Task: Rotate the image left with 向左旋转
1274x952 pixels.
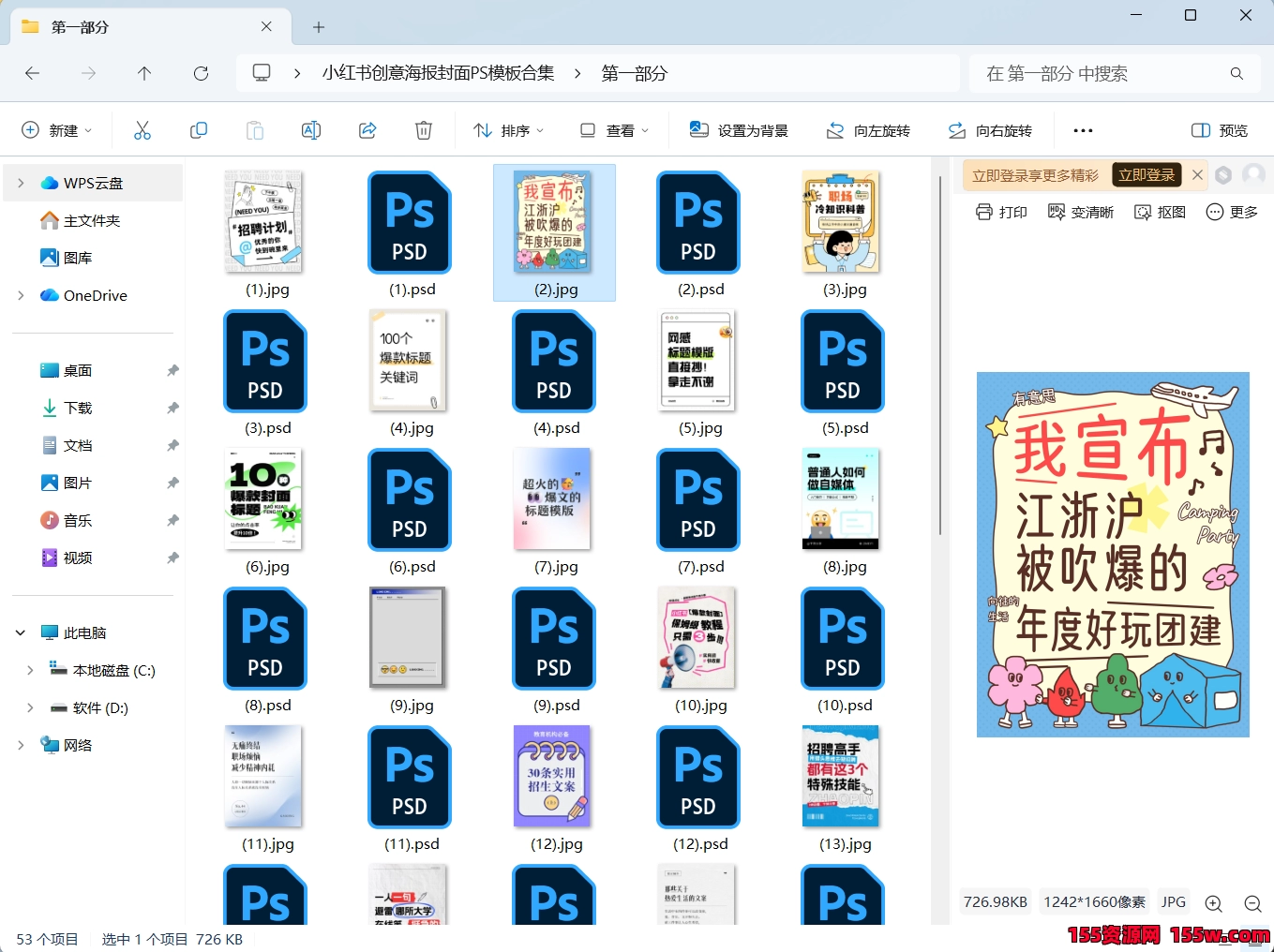Action: point(868,130)
